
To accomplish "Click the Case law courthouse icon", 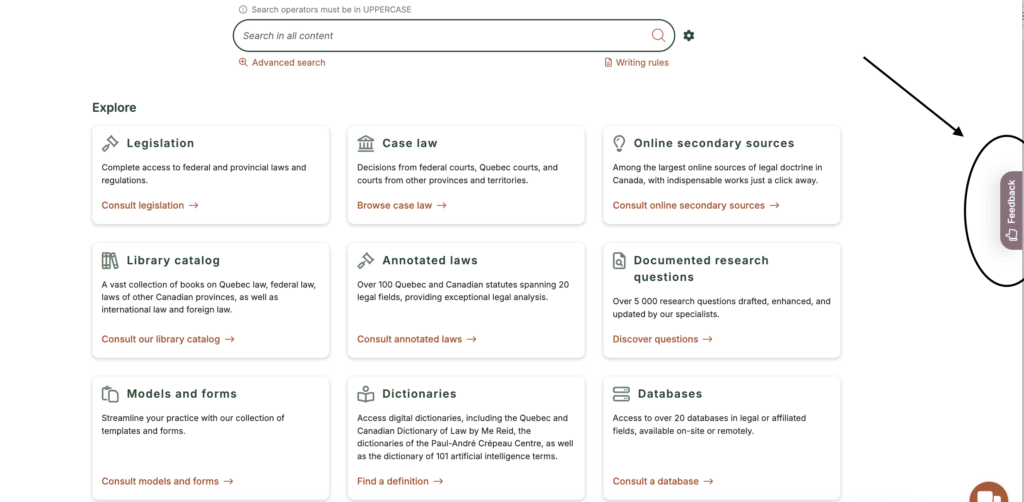I will [366, 143].
